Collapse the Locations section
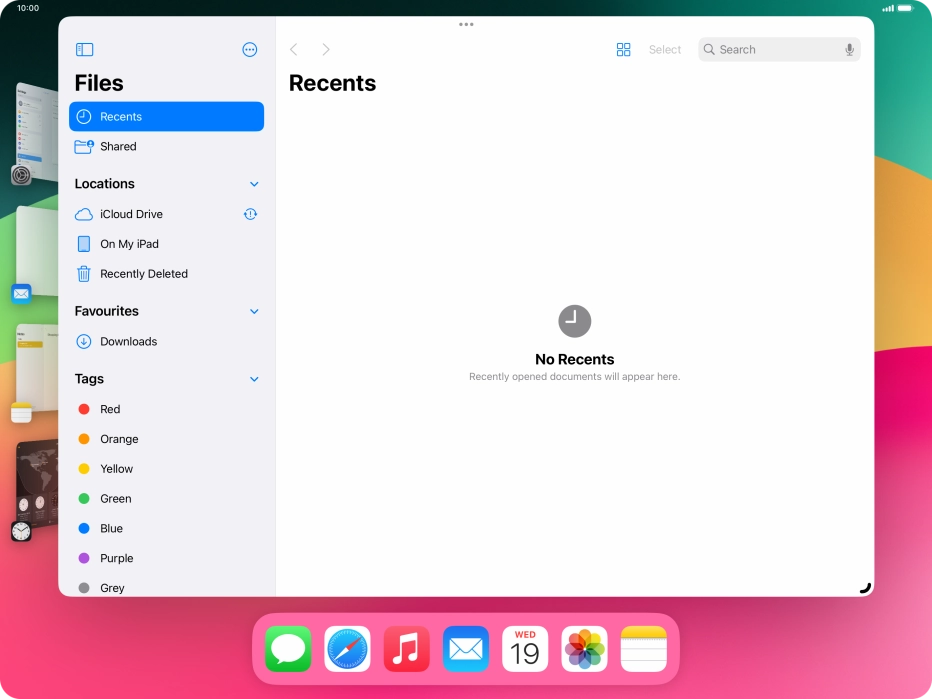The height and width of the screenshot is (699, 932). click(253, 184)
